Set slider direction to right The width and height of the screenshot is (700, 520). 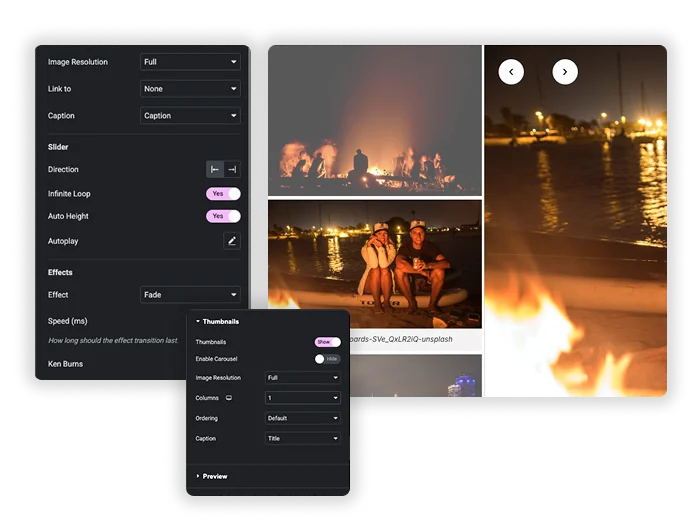(232, 170)
